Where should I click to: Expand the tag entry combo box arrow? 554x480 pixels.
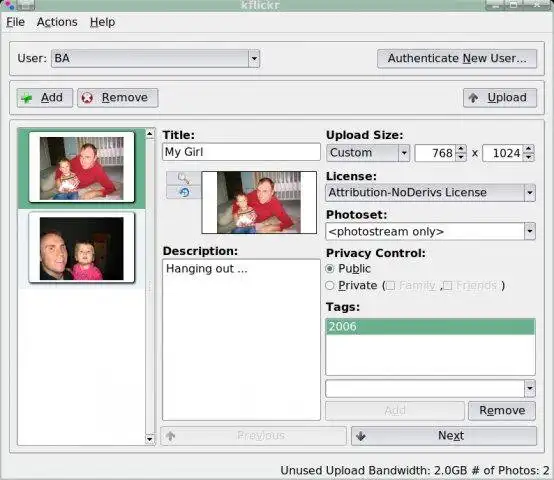click(530, 389)
